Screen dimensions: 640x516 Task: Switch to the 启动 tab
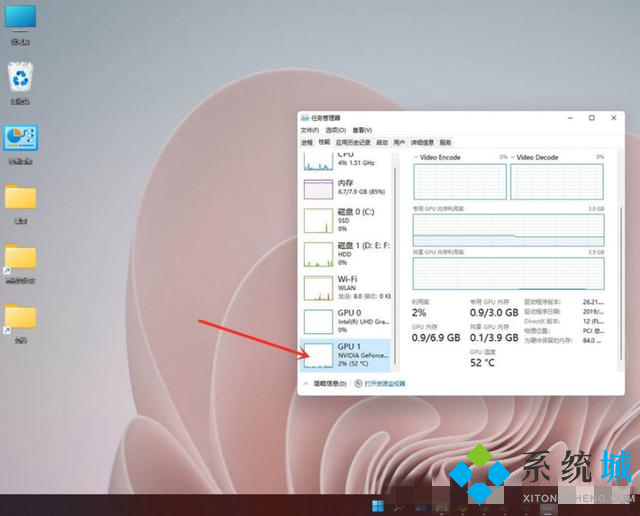coord(382,142)
